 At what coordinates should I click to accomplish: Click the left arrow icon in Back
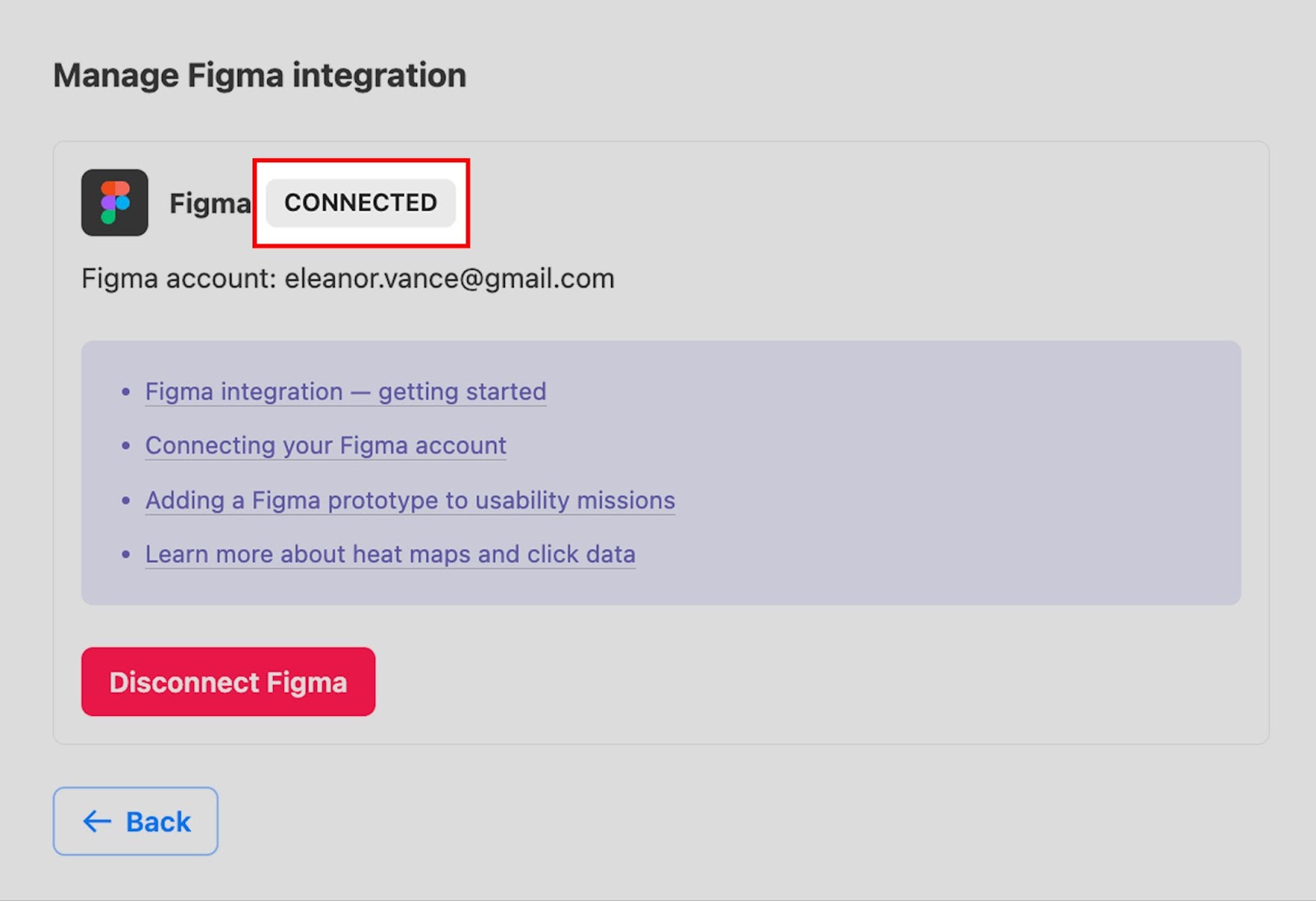tap(97, 821)
